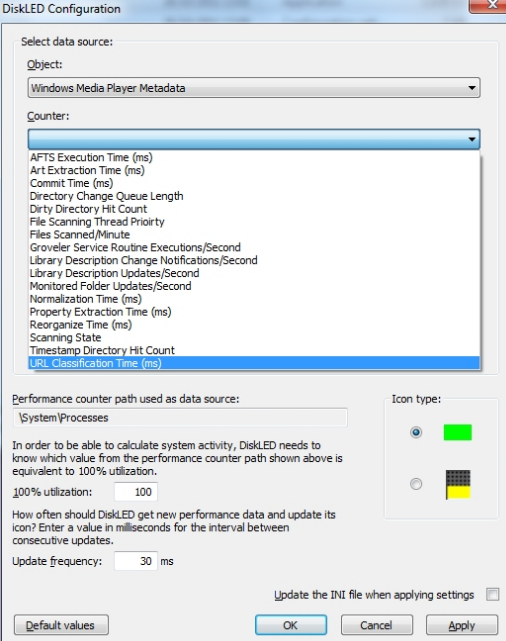The image size is (506, 641).
Task: Click the Windows Media Player Metadata combo box
Action: (x=254, y=88)
